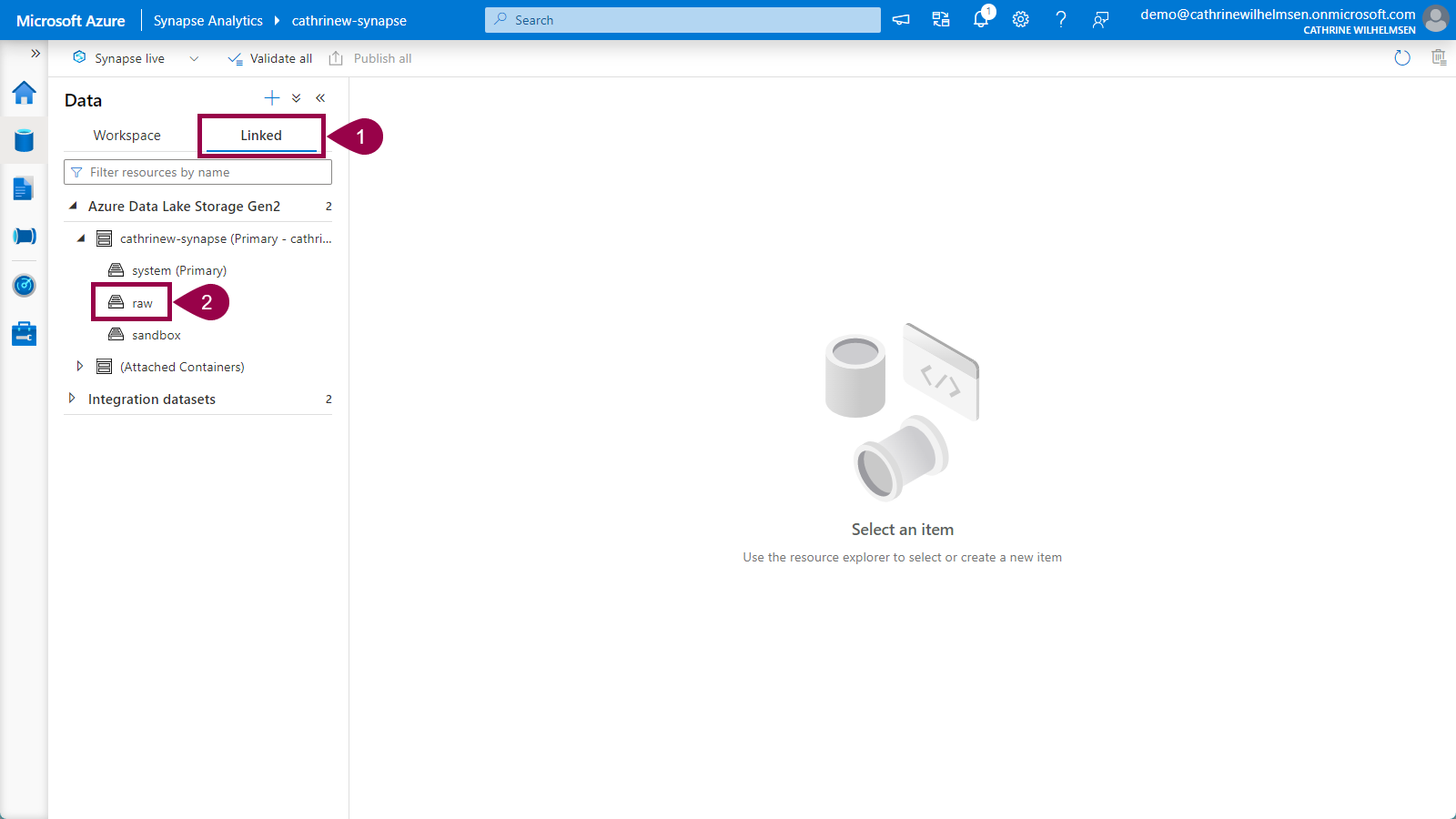
Task: Expand the left navigation sidebar
Action: pos(35,54)
